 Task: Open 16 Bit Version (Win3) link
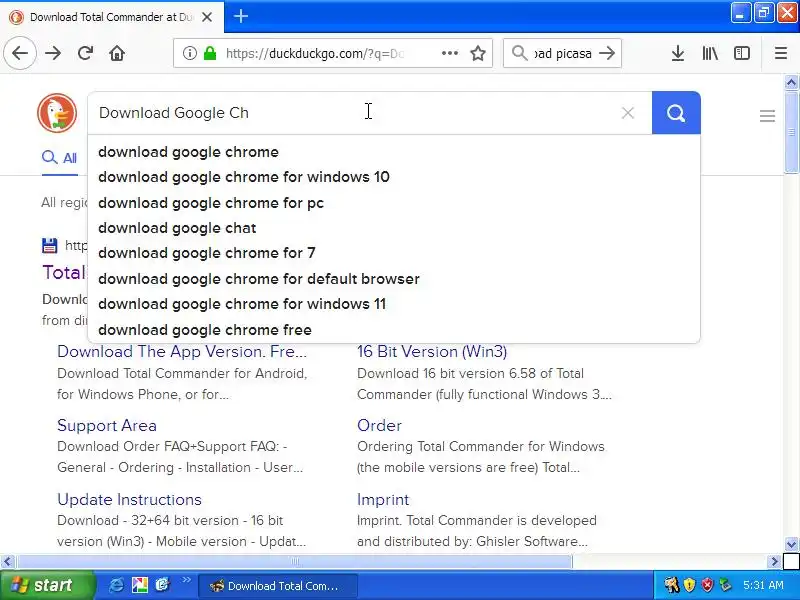click(432, 352)
